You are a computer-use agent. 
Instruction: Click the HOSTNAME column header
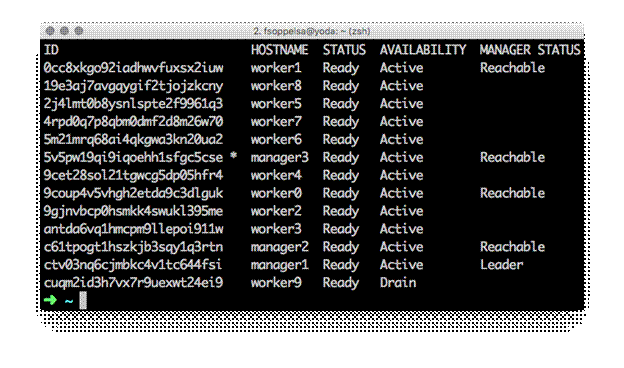(279, 50)
